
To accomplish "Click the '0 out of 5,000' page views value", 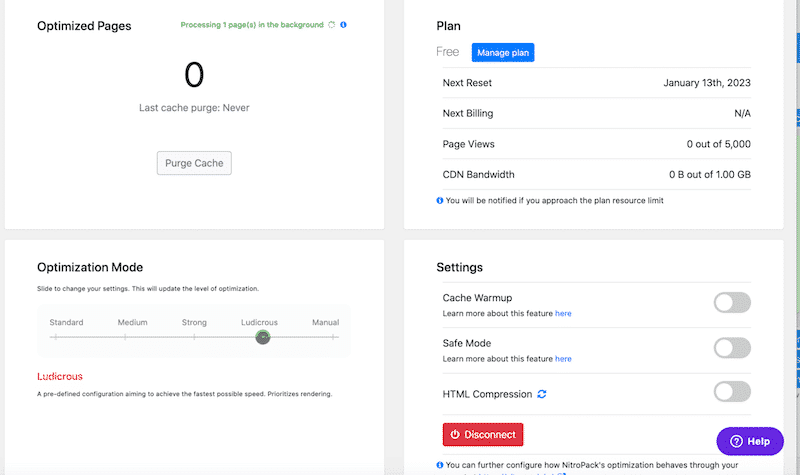I will click(718, 144).
